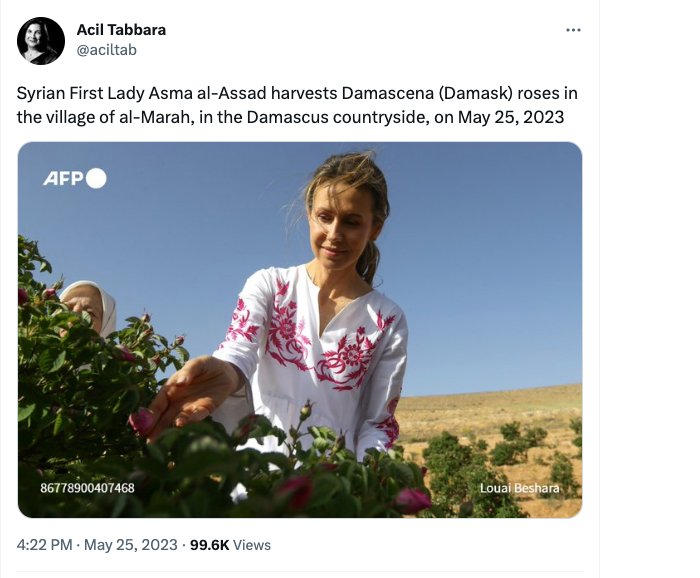Click the AFP logo text on the photo
Image resolution: width=700 pixels, height=578 pixels.
pyautogui.click(x=63, y=179)
